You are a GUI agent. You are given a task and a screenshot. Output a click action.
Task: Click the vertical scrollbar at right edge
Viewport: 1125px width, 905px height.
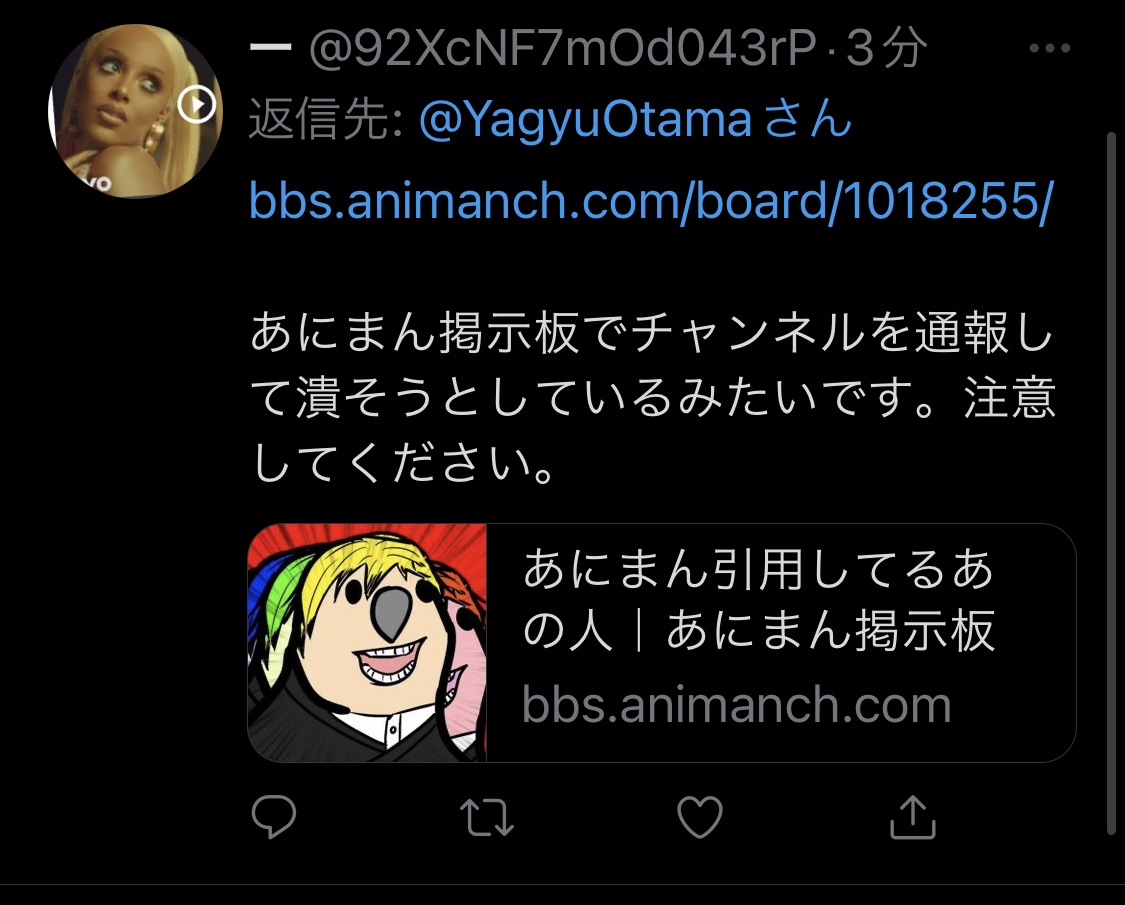[x=1111, y=484]
